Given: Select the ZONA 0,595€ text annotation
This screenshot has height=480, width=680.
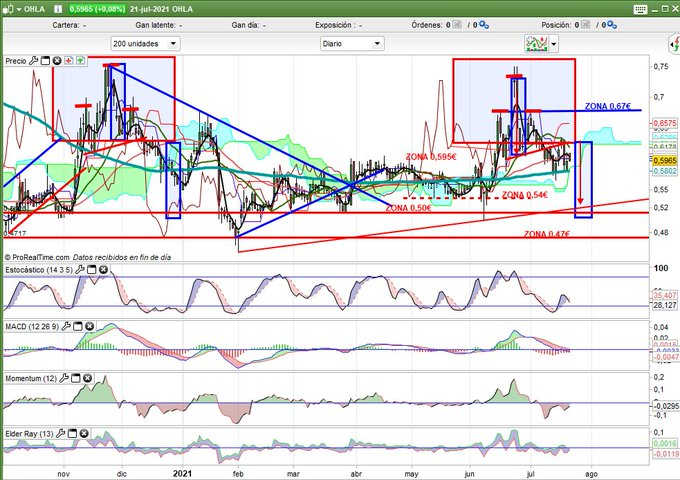Looking at the screenshot, I should pyautogui.click(x=431, y=157).
